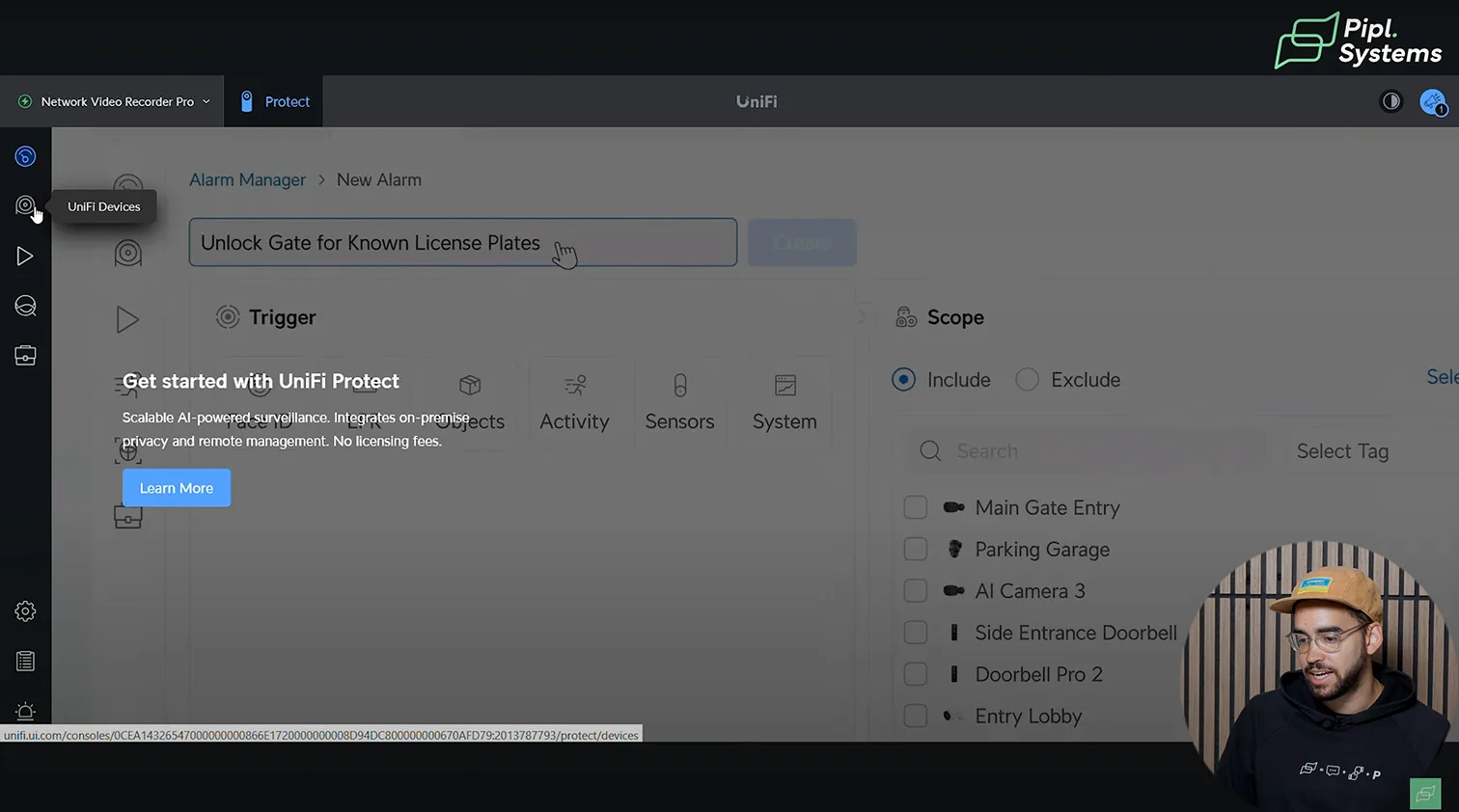1459x812 pixels.
Task: Choose the Sensors trigger tab
Action: (679, 403)
